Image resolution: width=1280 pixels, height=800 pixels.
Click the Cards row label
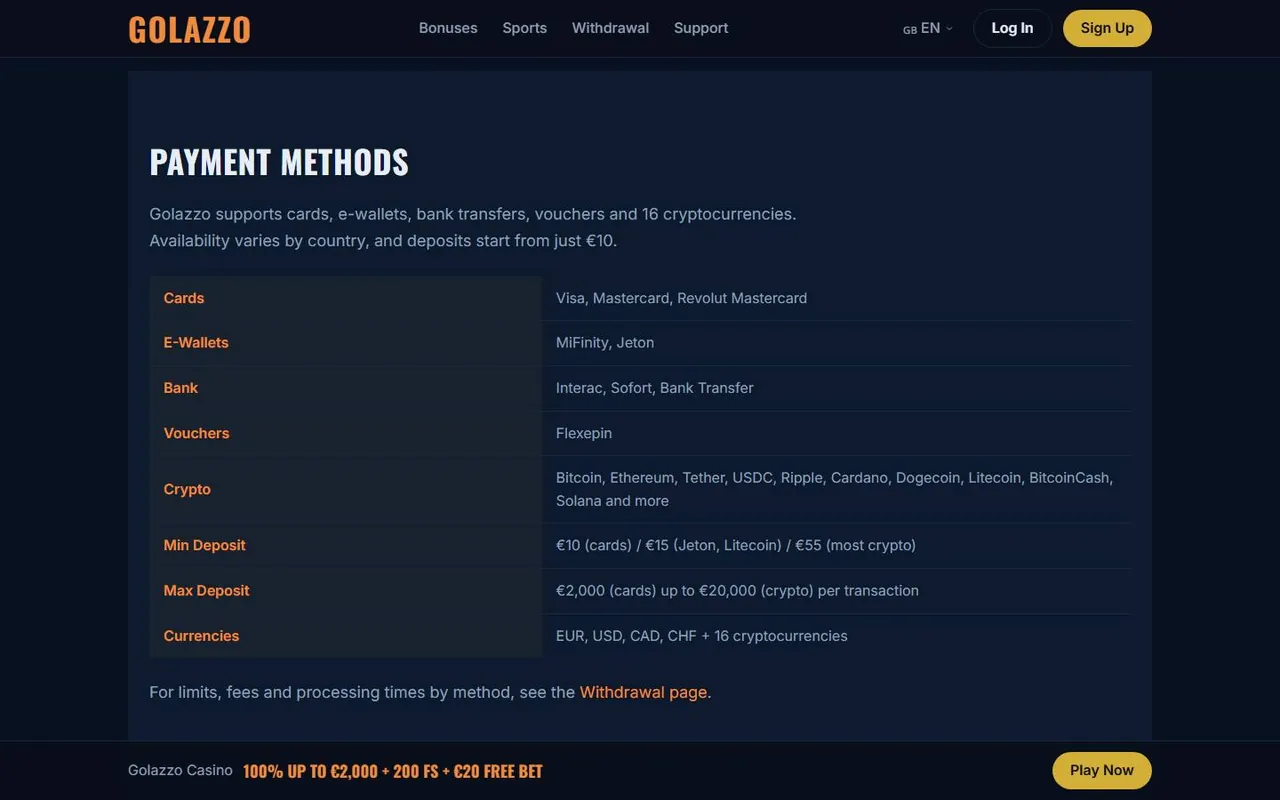click(184, 298)
